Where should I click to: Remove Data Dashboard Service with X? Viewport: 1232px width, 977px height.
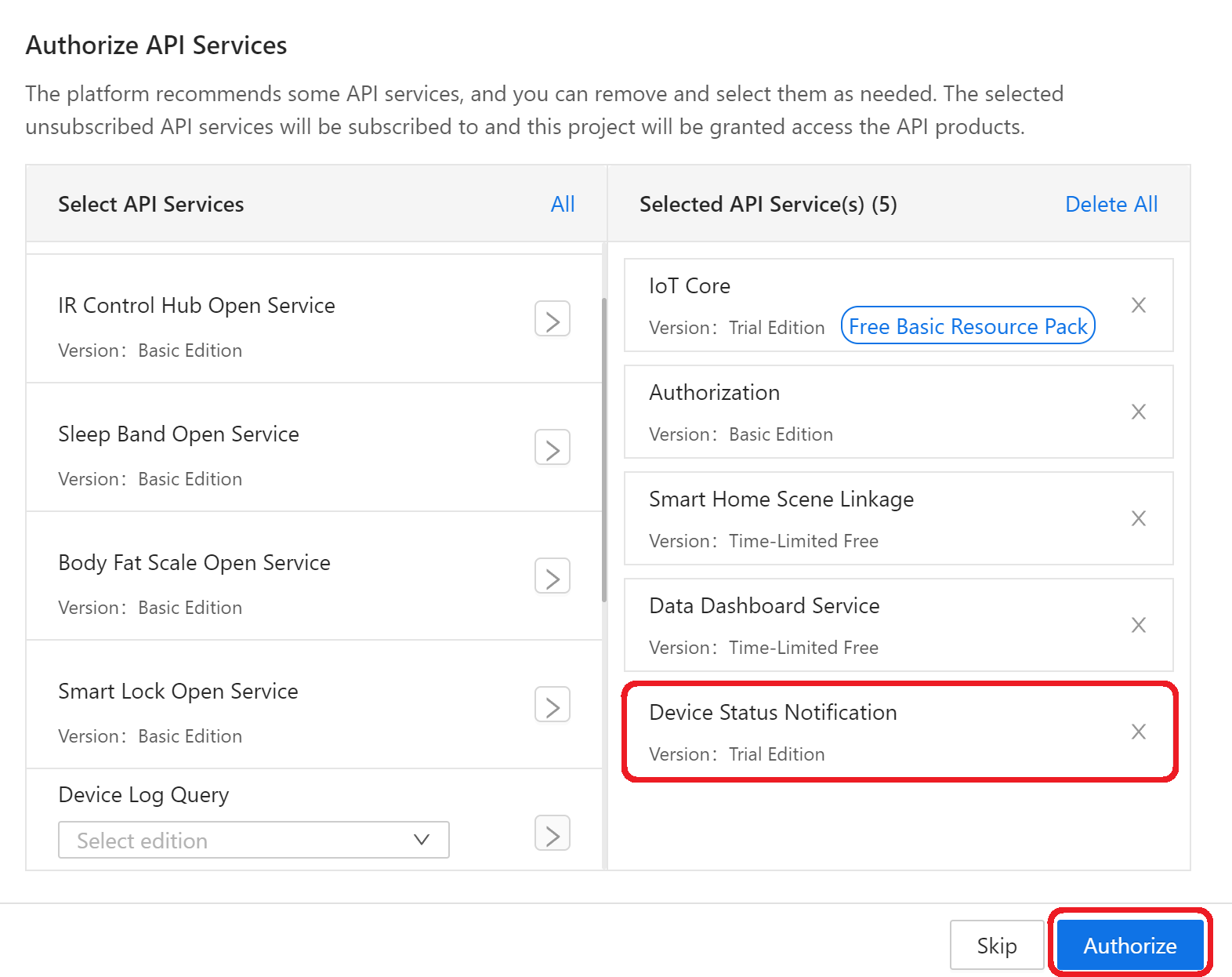[x=1139, y=625]
